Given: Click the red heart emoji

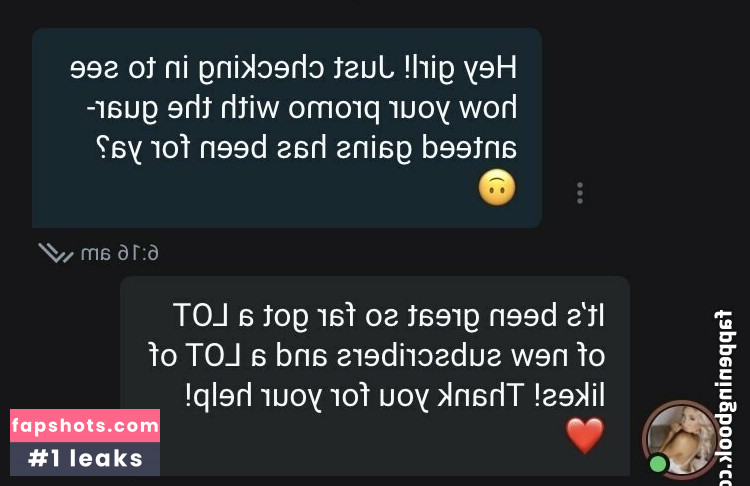Looking at the screenshot, I should pos(585,435).
